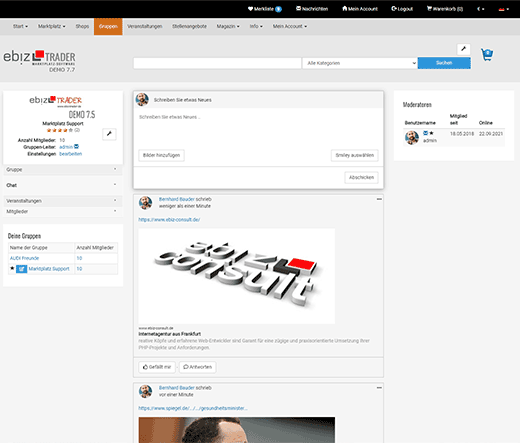
Task: Open Stellenangebote in navigation bar
Action: point(189,26)
